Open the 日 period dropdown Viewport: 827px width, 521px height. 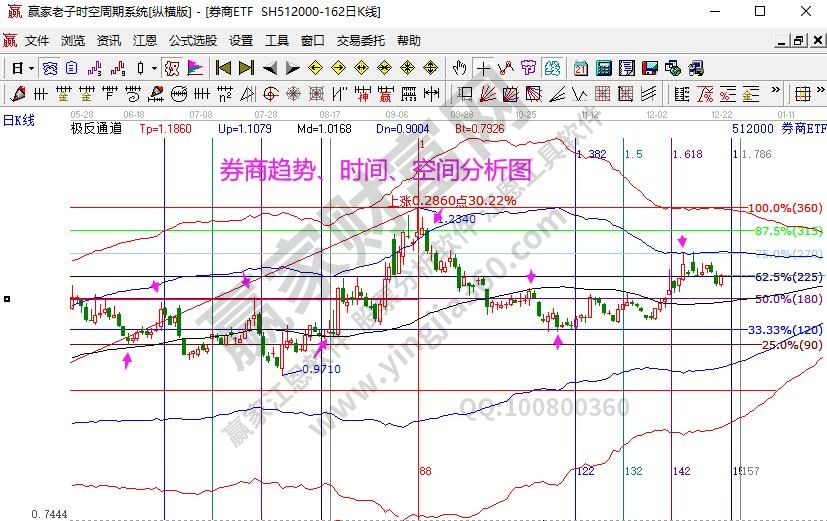(x=22, y=68)
